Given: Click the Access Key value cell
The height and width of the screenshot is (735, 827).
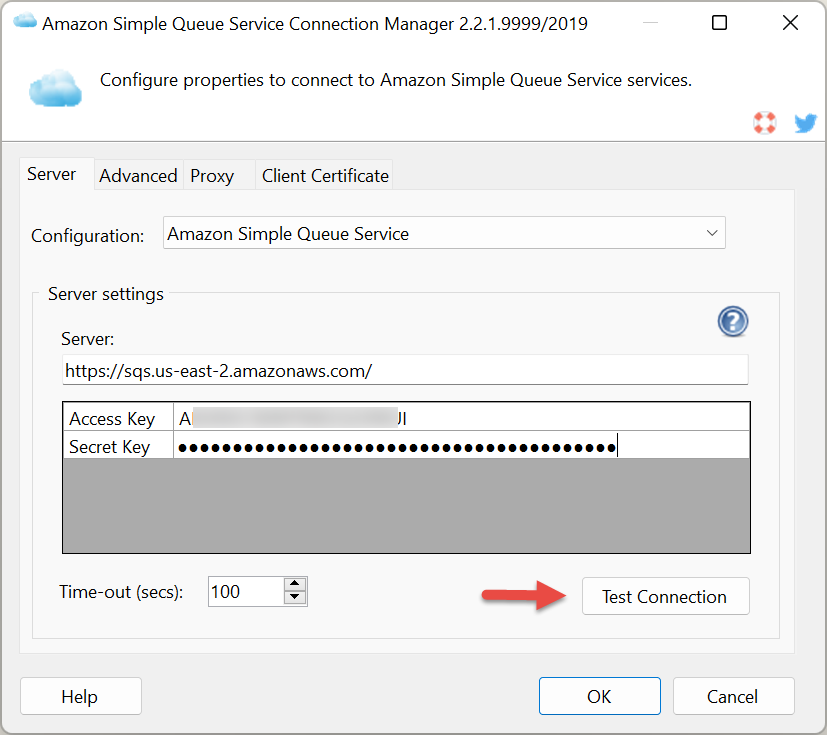Looking at the screenshot, I should 461,418.
